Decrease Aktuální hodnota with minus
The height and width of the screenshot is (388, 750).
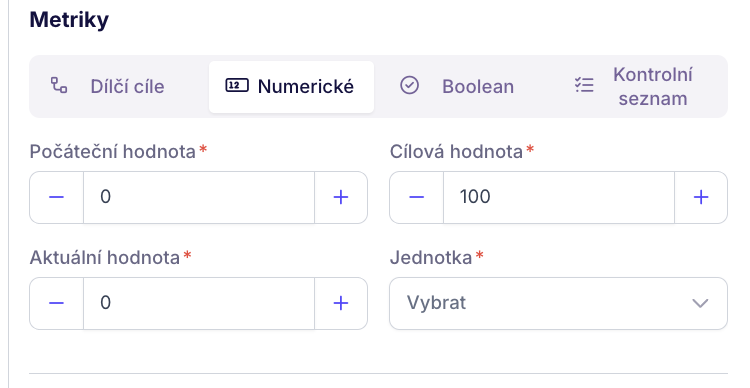[56, 303]
